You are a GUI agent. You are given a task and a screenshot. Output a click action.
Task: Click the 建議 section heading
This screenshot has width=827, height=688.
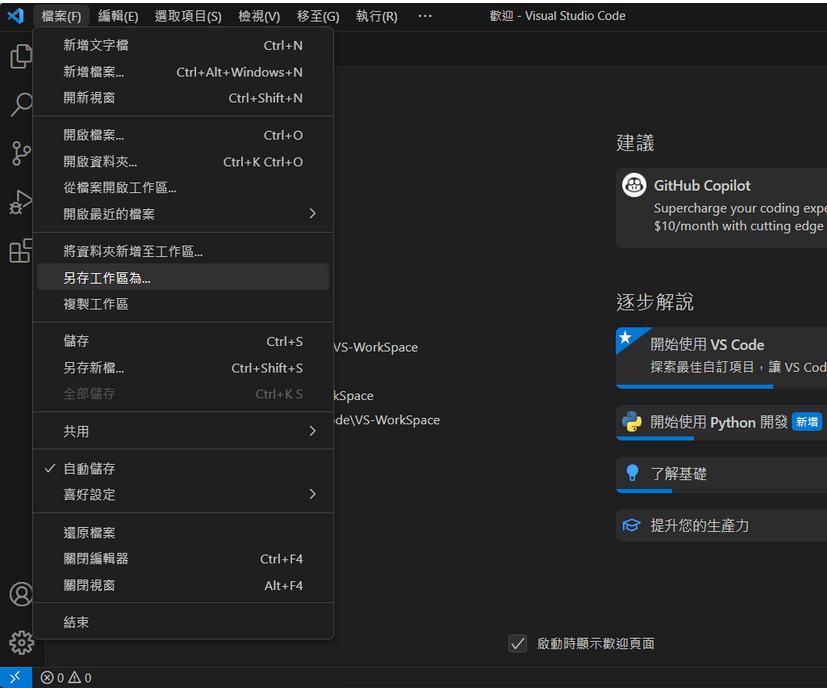click(635, 143)
